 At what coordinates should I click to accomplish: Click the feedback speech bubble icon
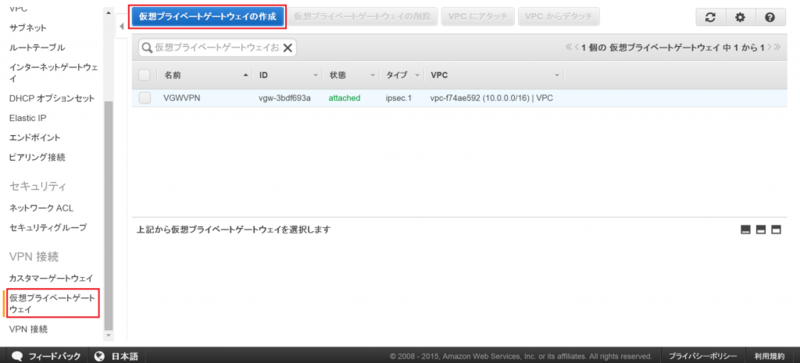pos(18,356)
